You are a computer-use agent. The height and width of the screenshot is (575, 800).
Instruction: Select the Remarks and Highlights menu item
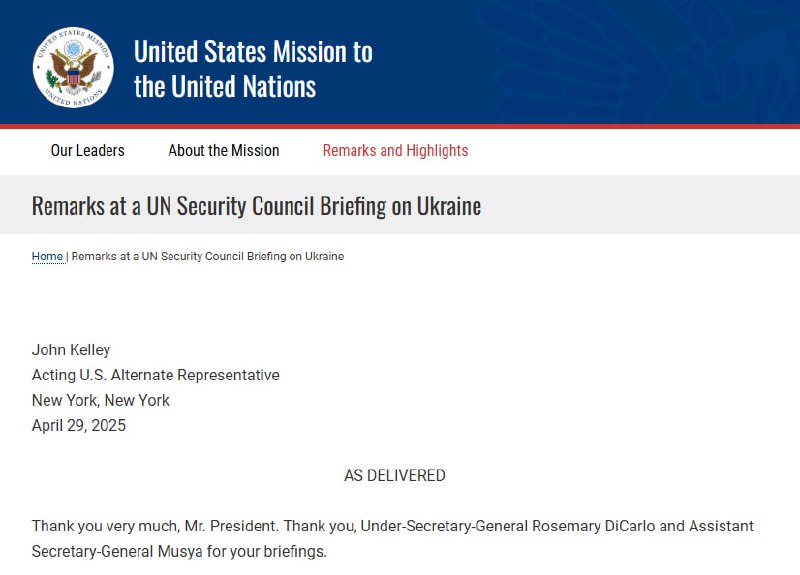395,151
